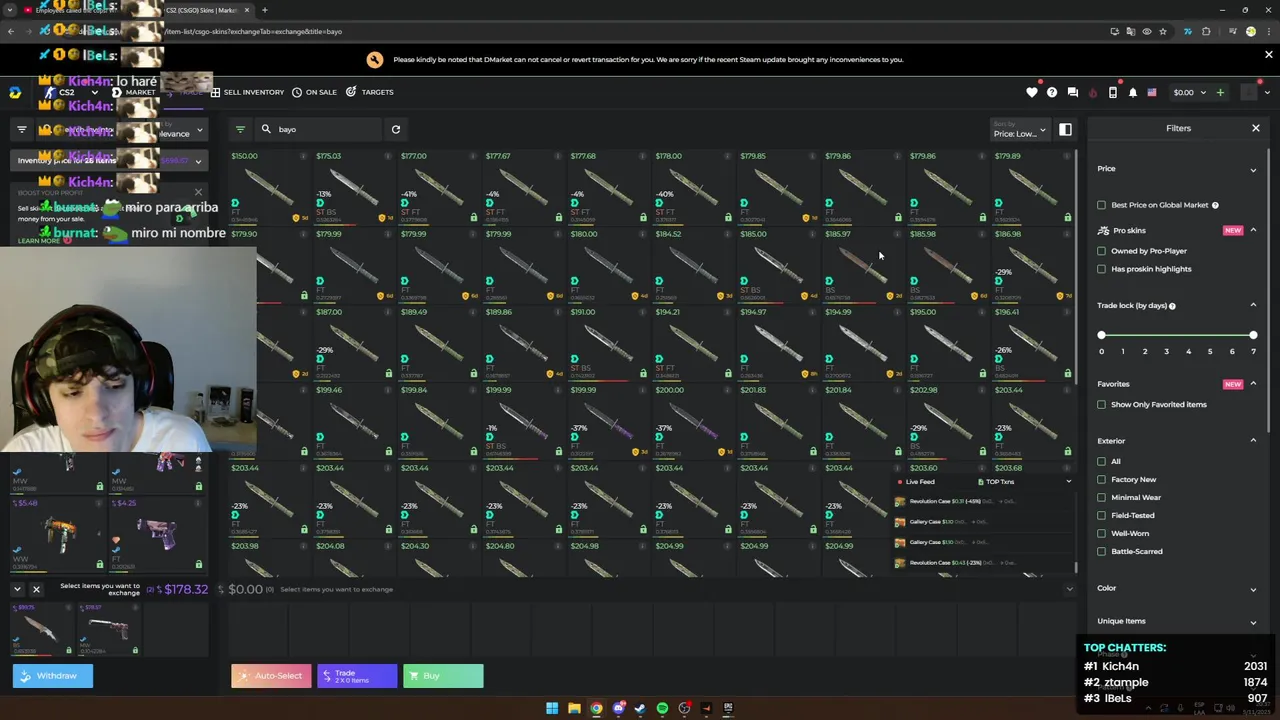
Task: Check Field-Tested exterior
Action: coord(1102,516)
